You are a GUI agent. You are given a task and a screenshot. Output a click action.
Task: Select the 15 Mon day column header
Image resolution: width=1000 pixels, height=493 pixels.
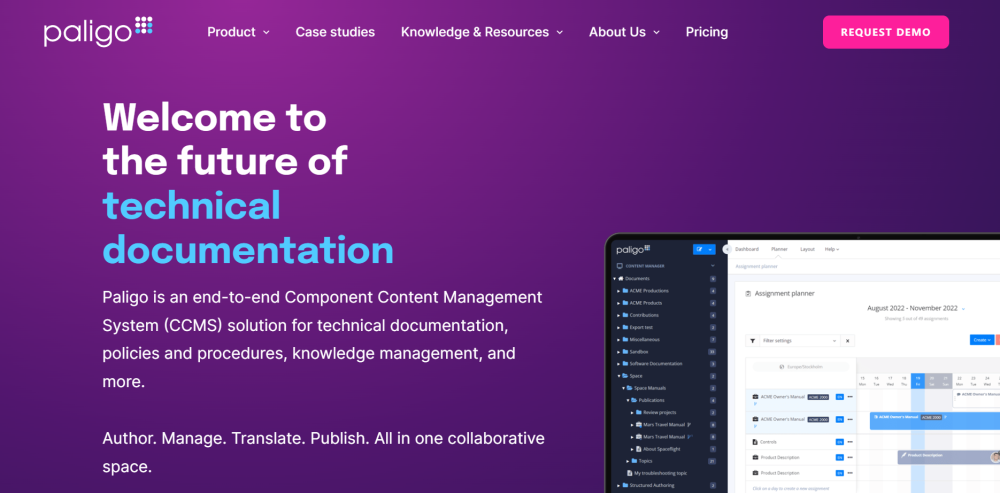coord(862,381)
